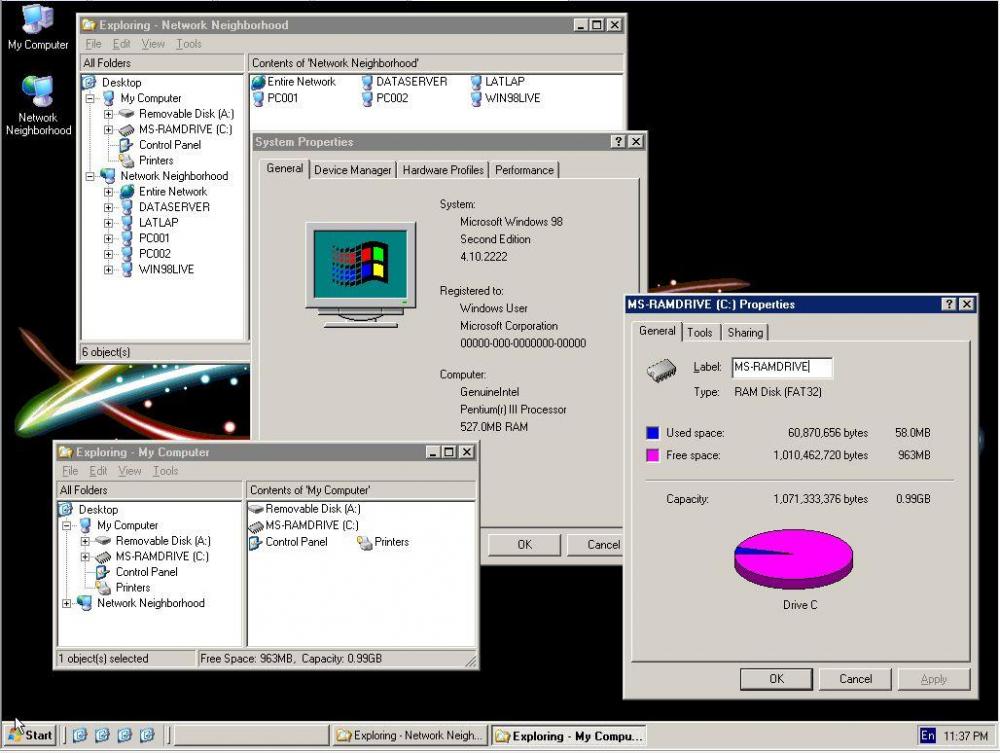Screen dimensions: 1000x753
Task: Click magenta Free space color swatch
Action: click(652, 455)
